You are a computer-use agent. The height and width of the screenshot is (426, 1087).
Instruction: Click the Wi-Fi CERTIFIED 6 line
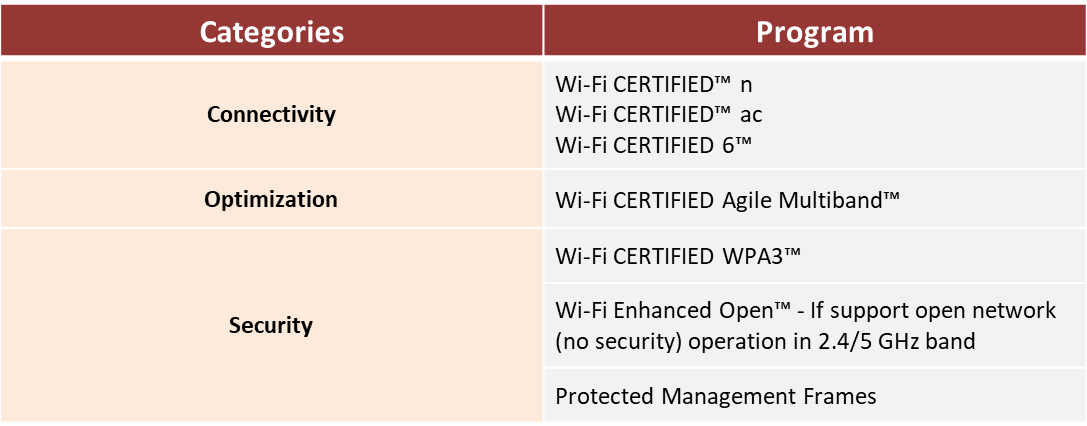click(654, 144)
